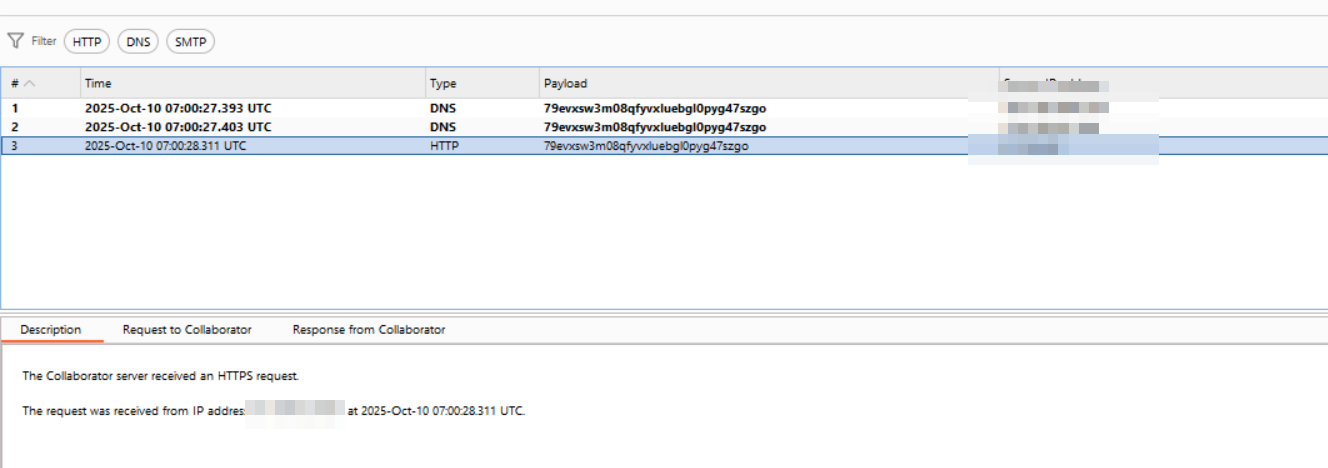This screenshot has width=1328, height=468.
Task: Select interaction row number 1
Action: point(664,108)
